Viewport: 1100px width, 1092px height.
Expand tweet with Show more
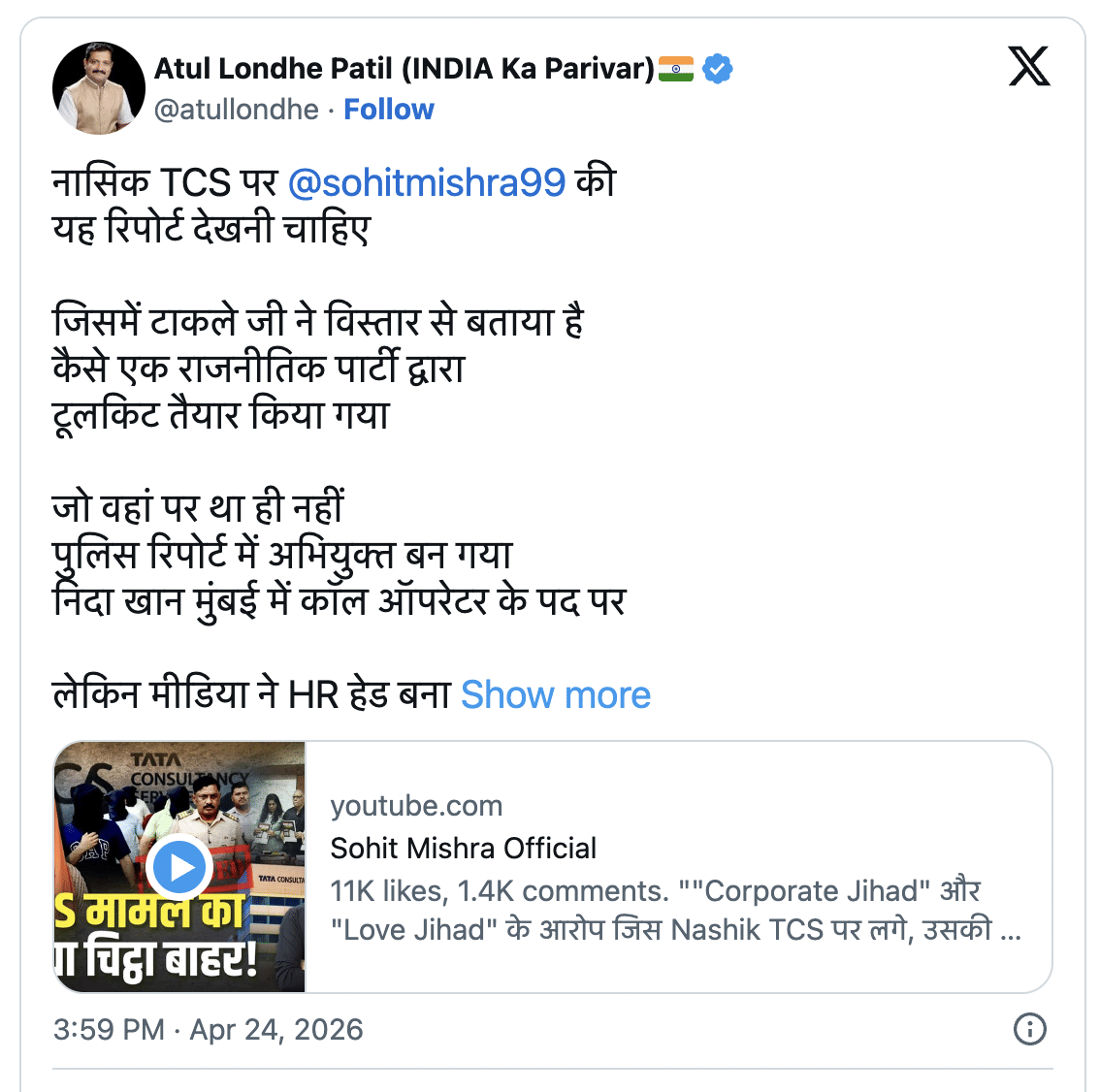[556, 694]
